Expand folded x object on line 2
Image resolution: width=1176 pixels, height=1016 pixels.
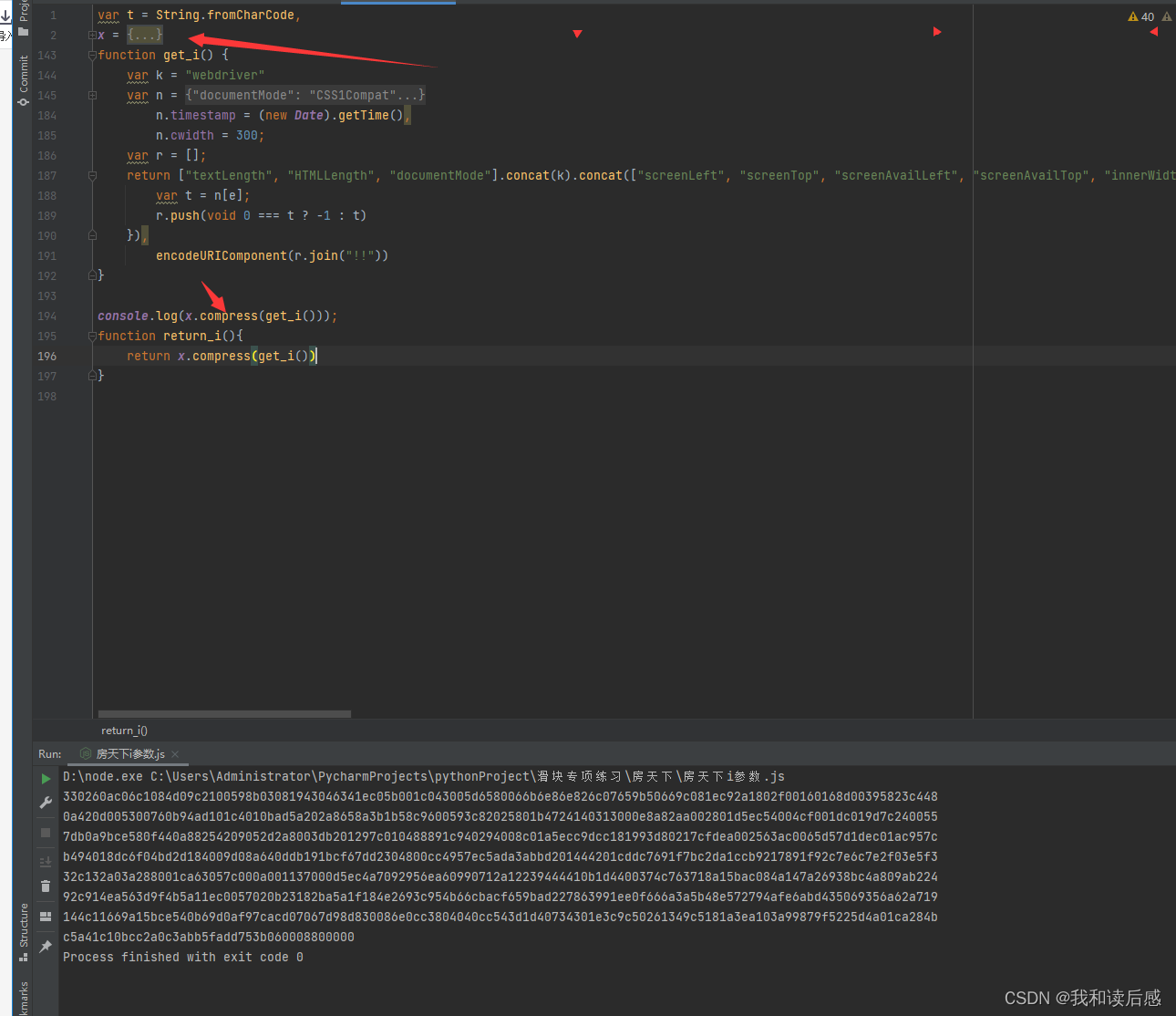pyautogui.click(x=92, y=35)
